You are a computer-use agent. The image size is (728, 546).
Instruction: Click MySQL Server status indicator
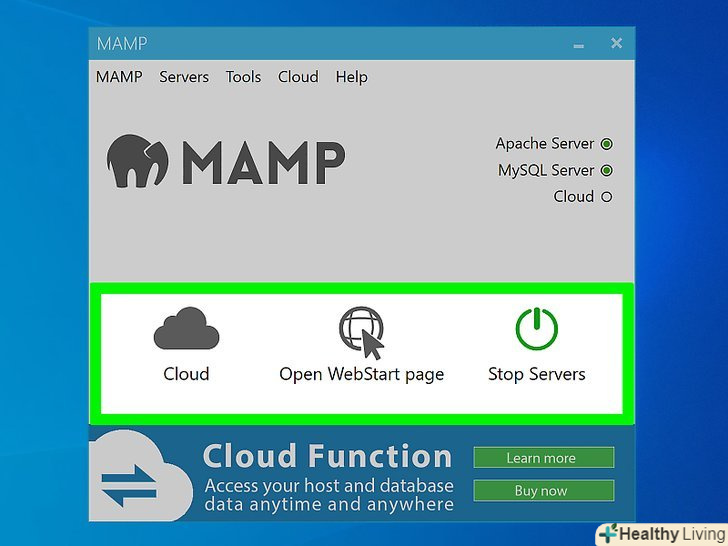(606, 170)
